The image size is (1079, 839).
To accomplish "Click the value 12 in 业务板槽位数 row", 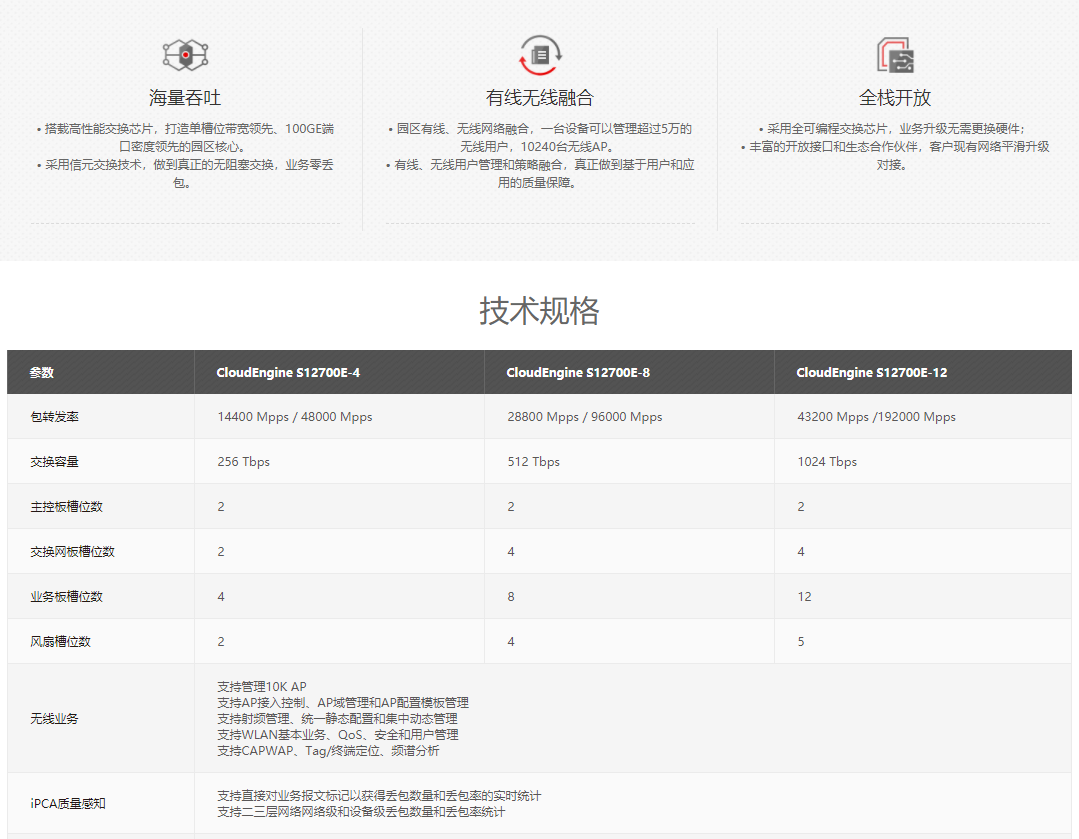I will point(804,597).
